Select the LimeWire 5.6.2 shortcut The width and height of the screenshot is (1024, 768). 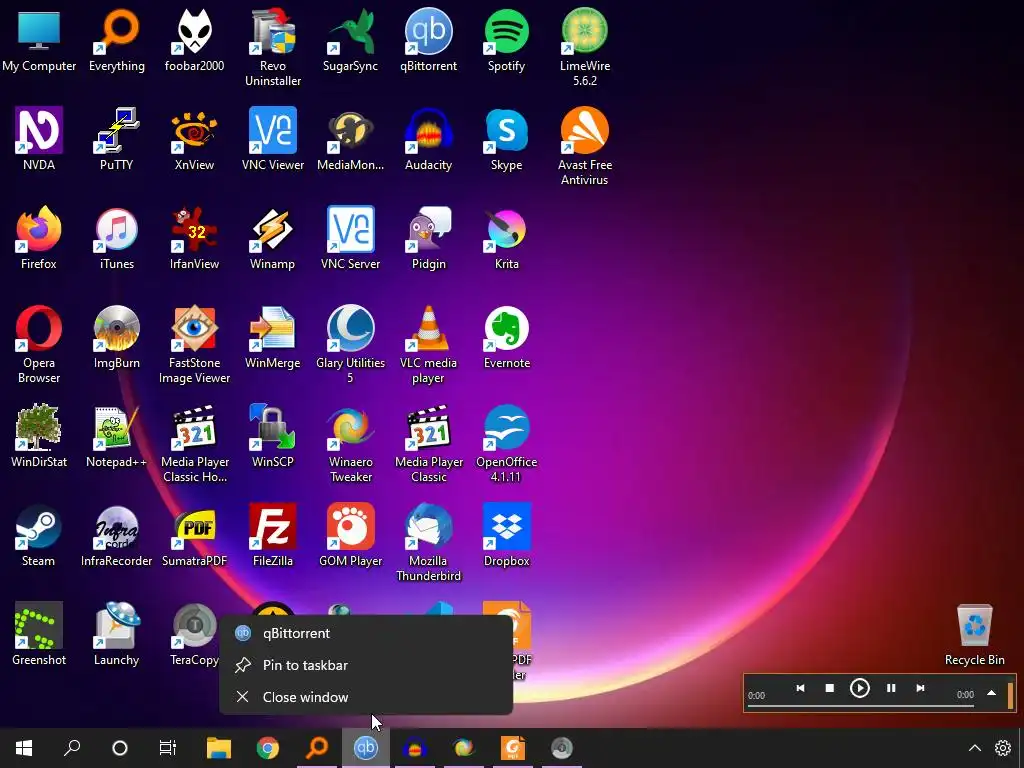click(584, 48)
